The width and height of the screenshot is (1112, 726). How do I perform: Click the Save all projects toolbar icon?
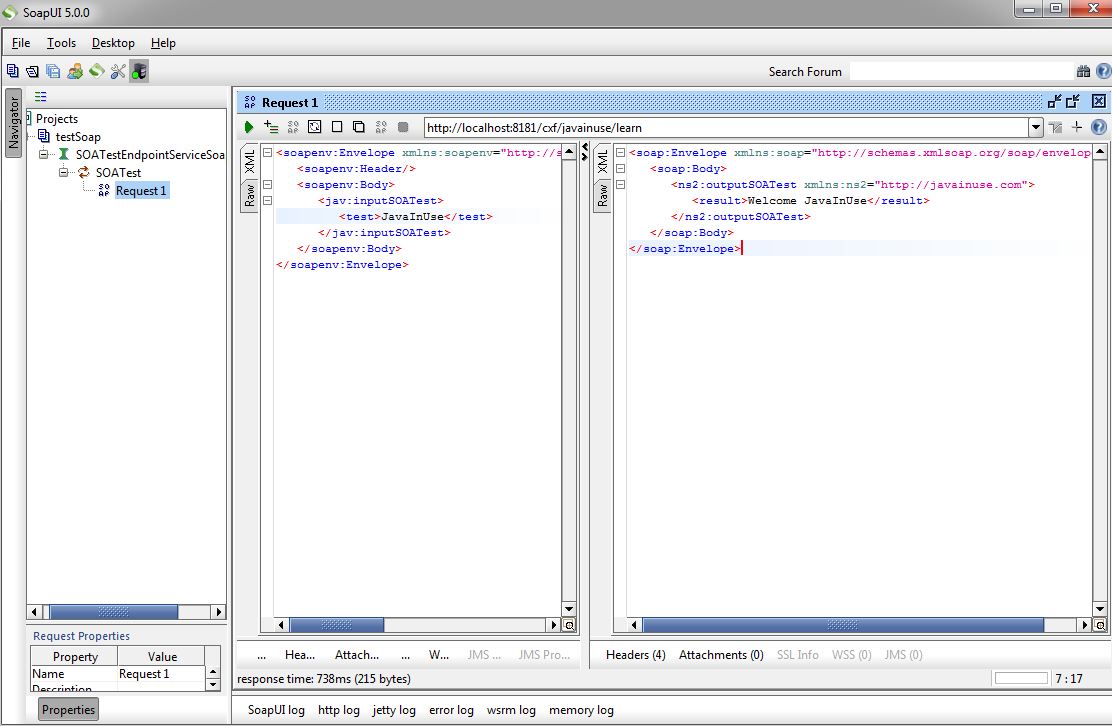[53, 71]
